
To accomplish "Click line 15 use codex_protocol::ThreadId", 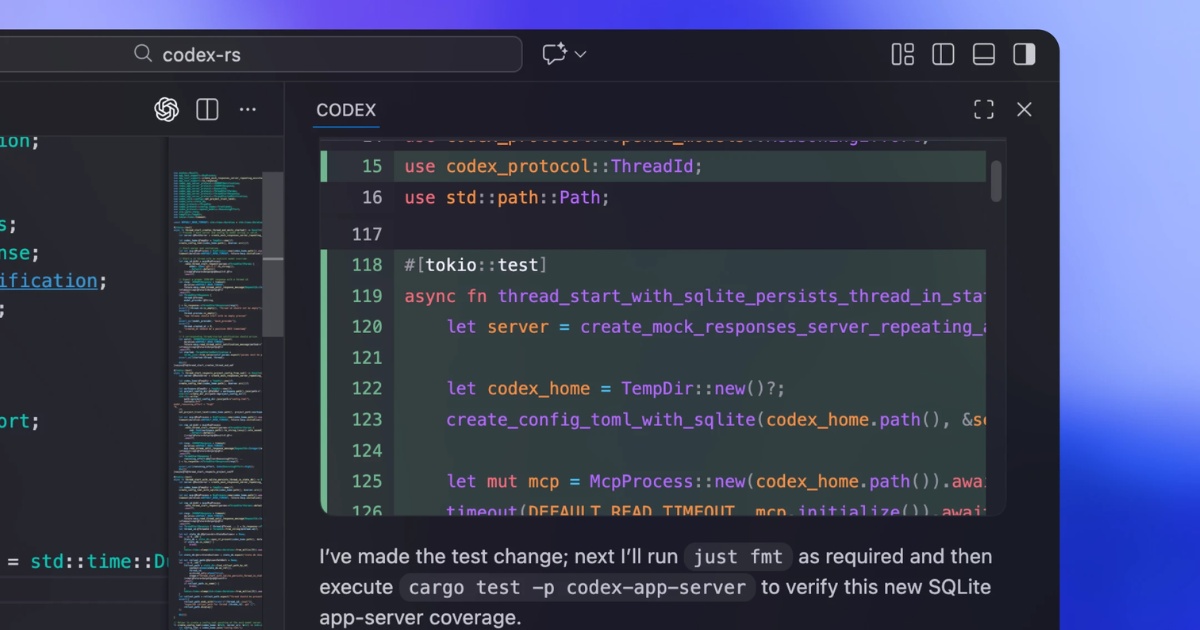I will point(554,166).
